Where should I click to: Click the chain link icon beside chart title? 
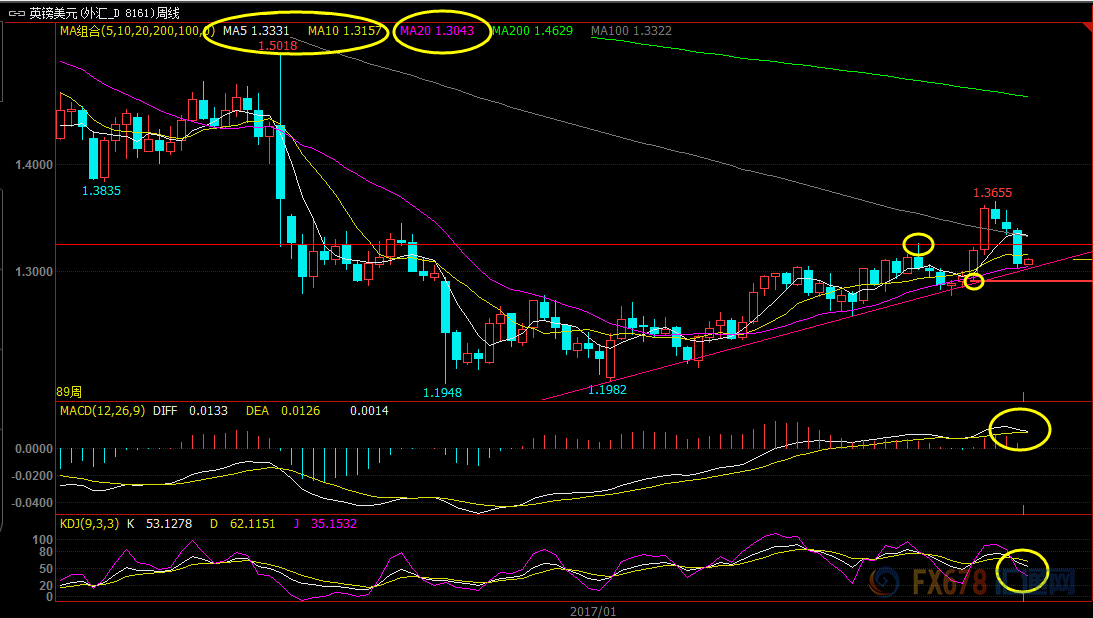tap(16, 13)
